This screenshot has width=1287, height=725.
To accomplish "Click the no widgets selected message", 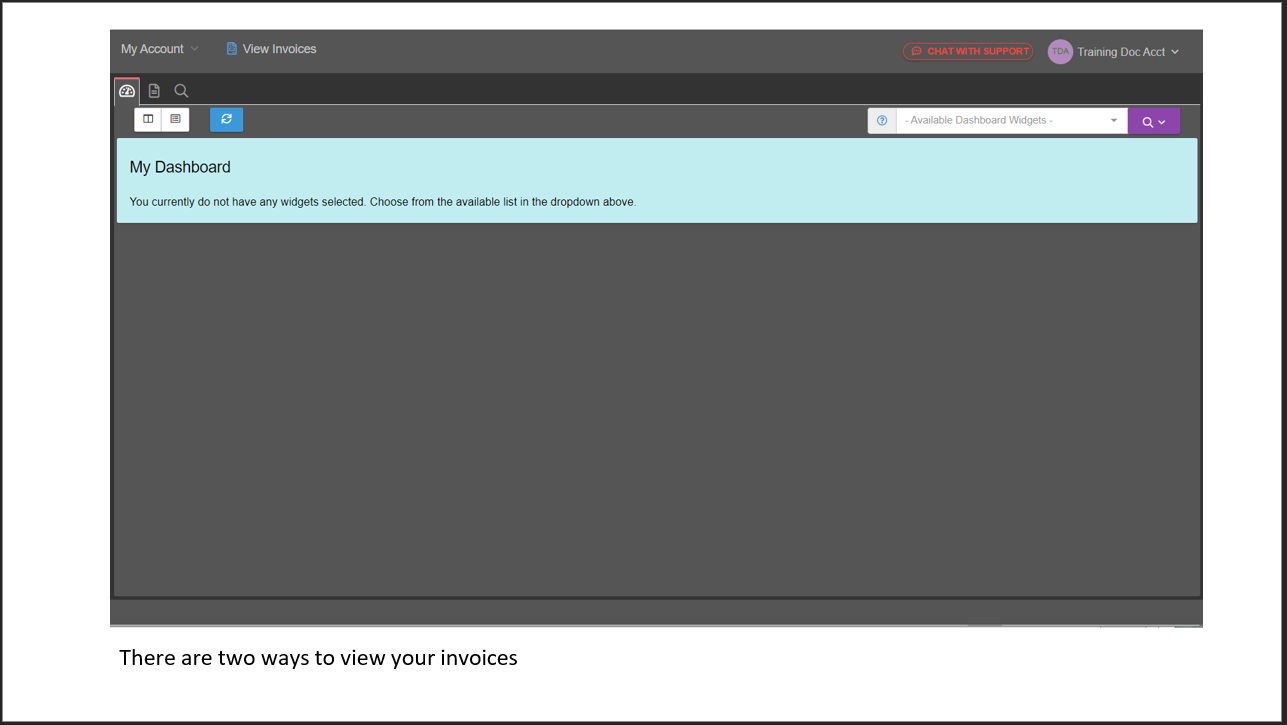I will pyautogui.click(x=382, y=202).
